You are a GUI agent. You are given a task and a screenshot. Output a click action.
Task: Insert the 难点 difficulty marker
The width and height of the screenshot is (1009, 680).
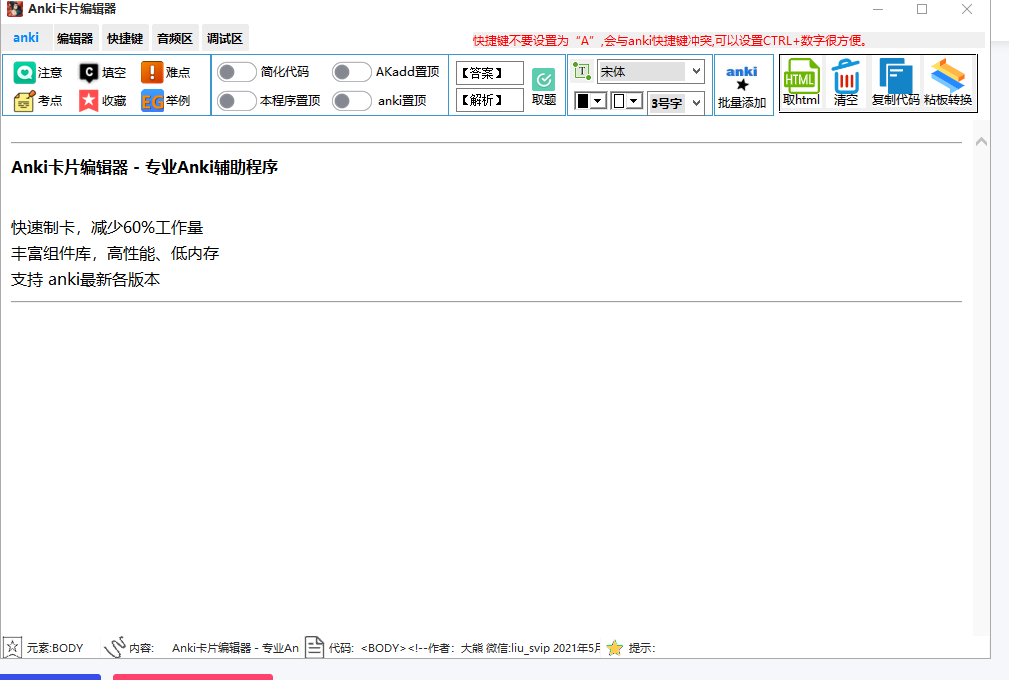coord(166,73)
